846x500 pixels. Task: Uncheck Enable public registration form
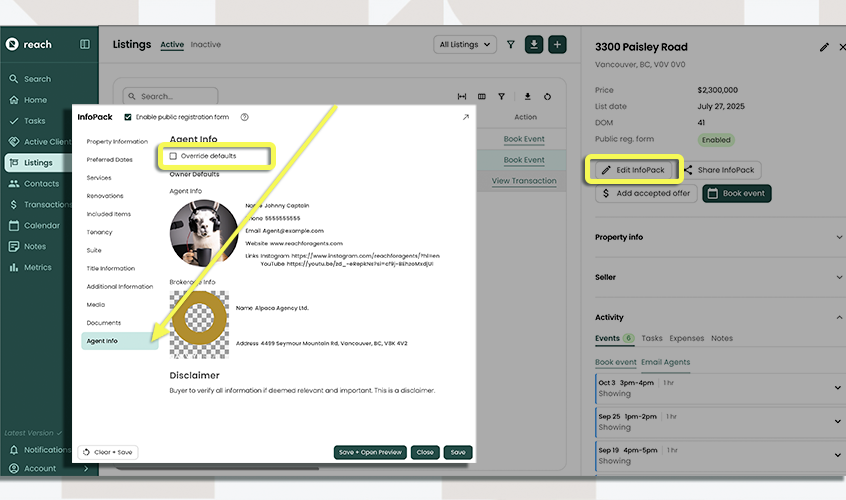127,117
